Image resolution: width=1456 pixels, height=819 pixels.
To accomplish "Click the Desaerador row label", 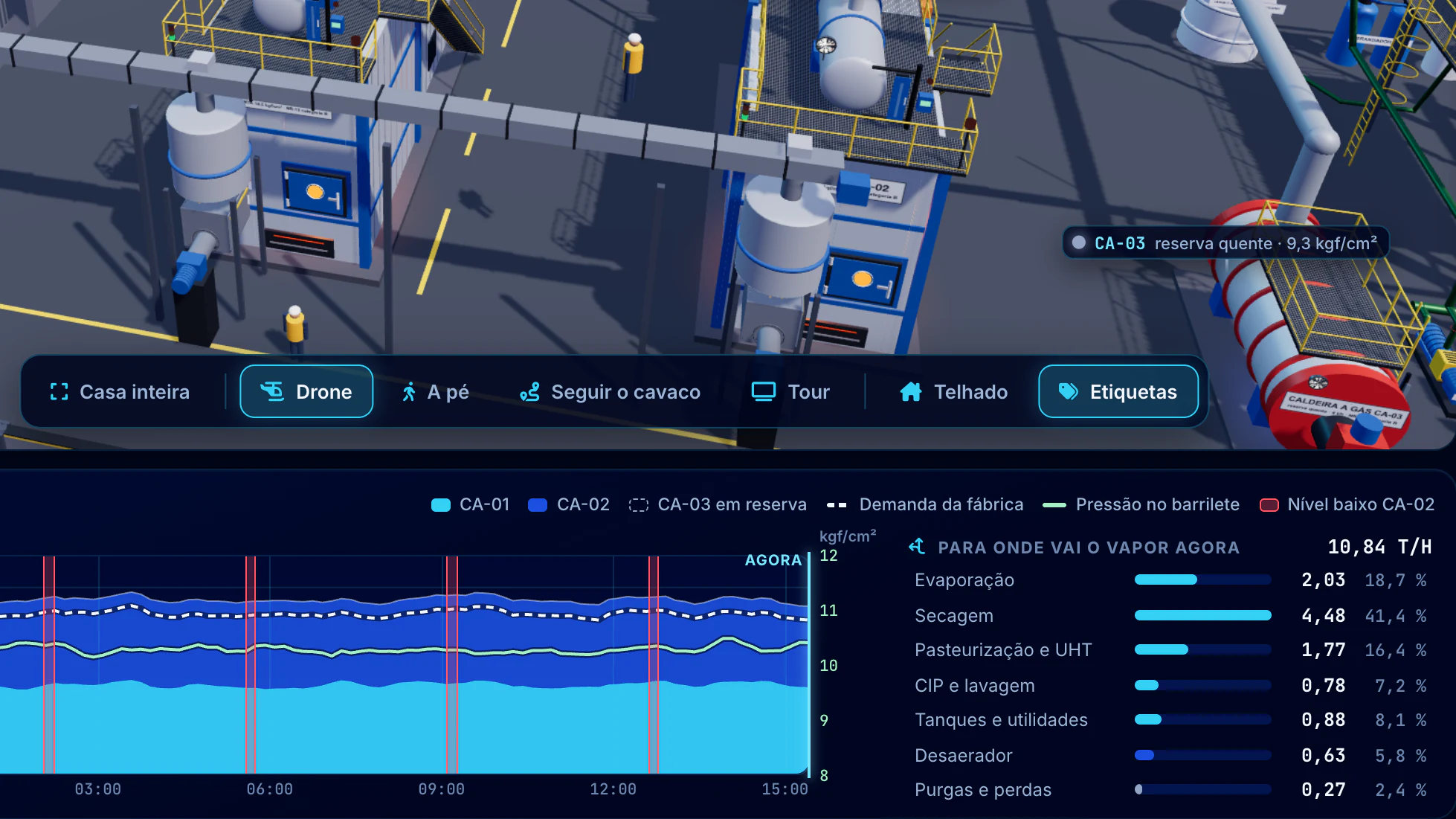I will pyautogui.click(x=963, y=755).
